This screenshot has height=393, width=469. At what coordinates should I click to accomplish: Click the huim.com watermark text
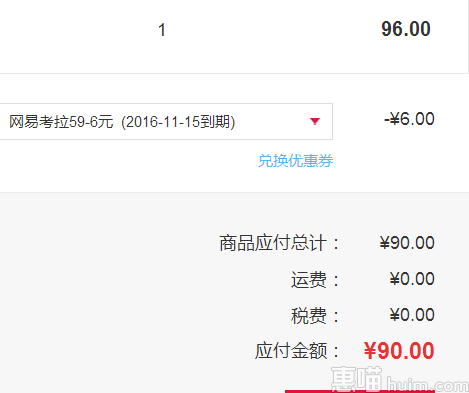(x=428, y=384)
